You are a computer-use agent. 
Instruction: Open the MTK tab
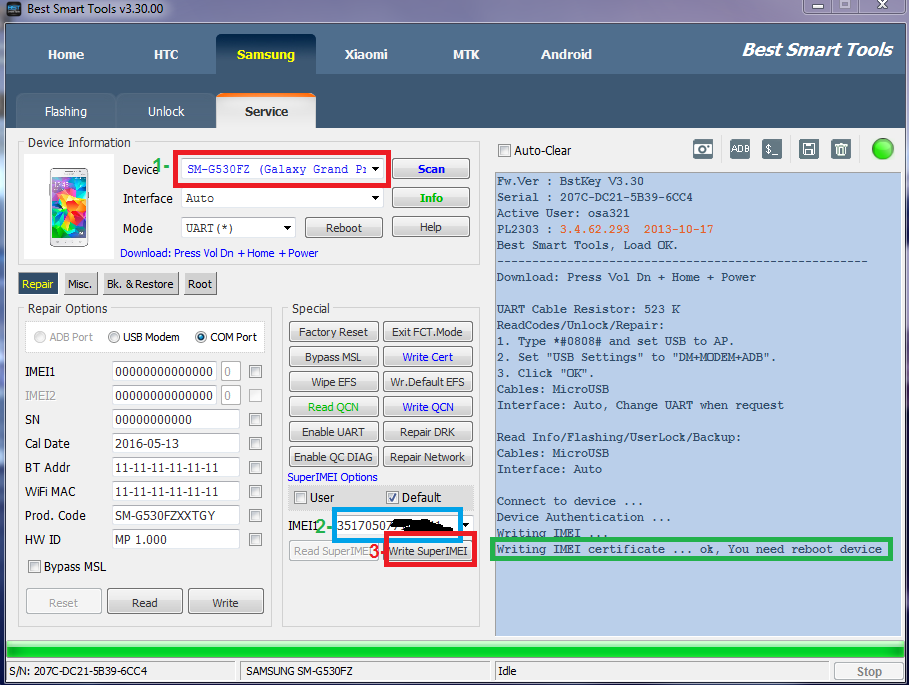point(466,54)
